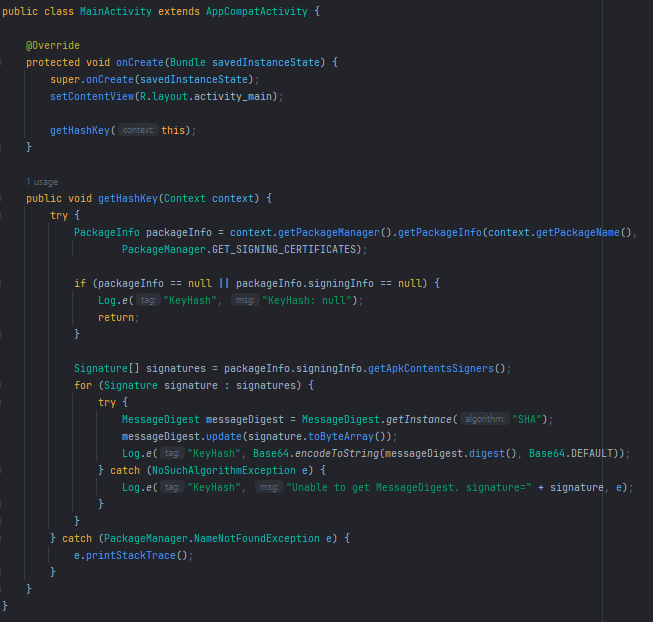Click the "KeyHash: null" string literal
653x622 pixels.
click(307, 300)
